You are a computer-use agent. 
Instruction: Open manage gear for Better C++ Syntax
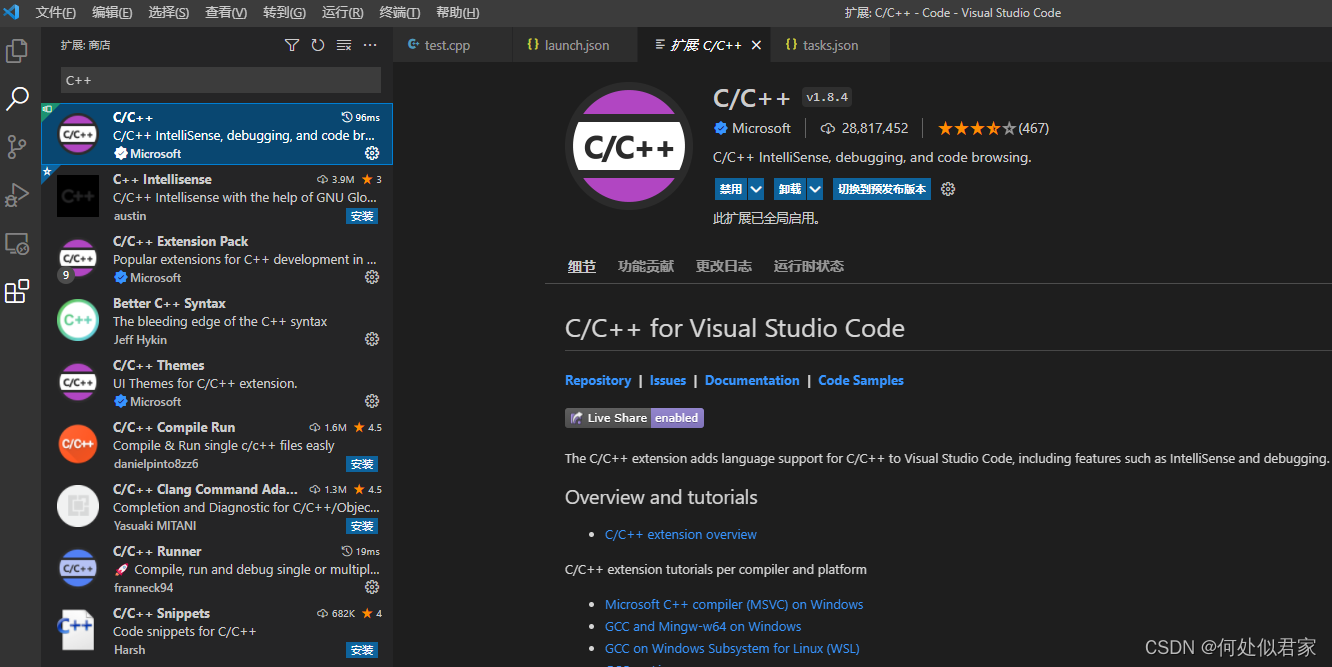(x=372, y=339)
